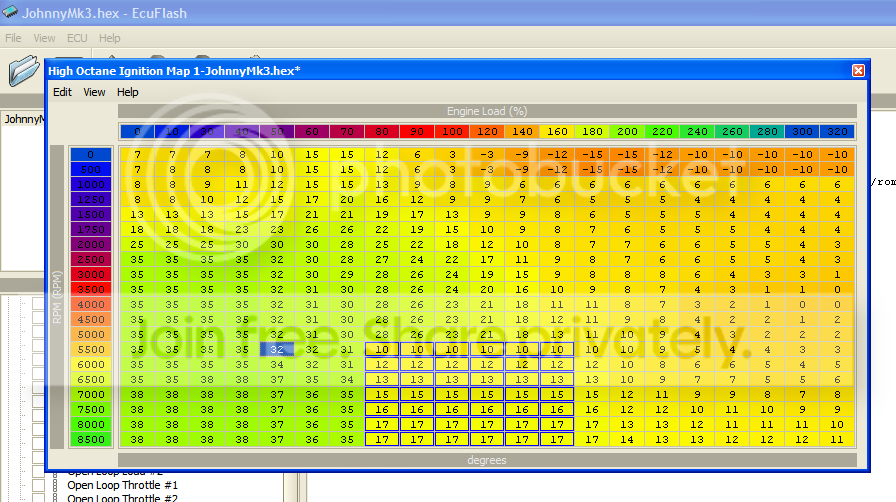The image size is (896, 502).
Task: Select cell at 6500 RPM, 30 load
Action: click(x=207, y=379)
